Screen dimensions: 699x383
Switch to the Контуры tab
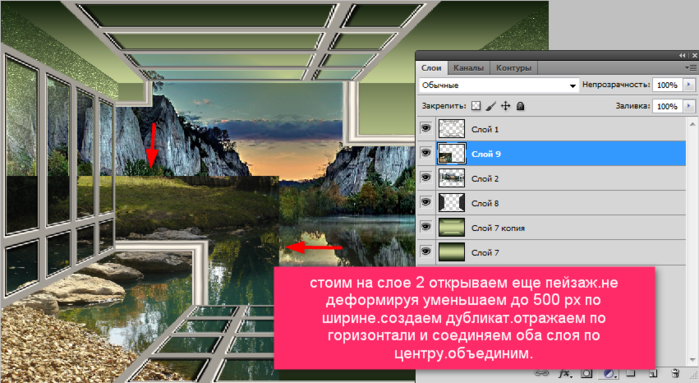[514, 68]
